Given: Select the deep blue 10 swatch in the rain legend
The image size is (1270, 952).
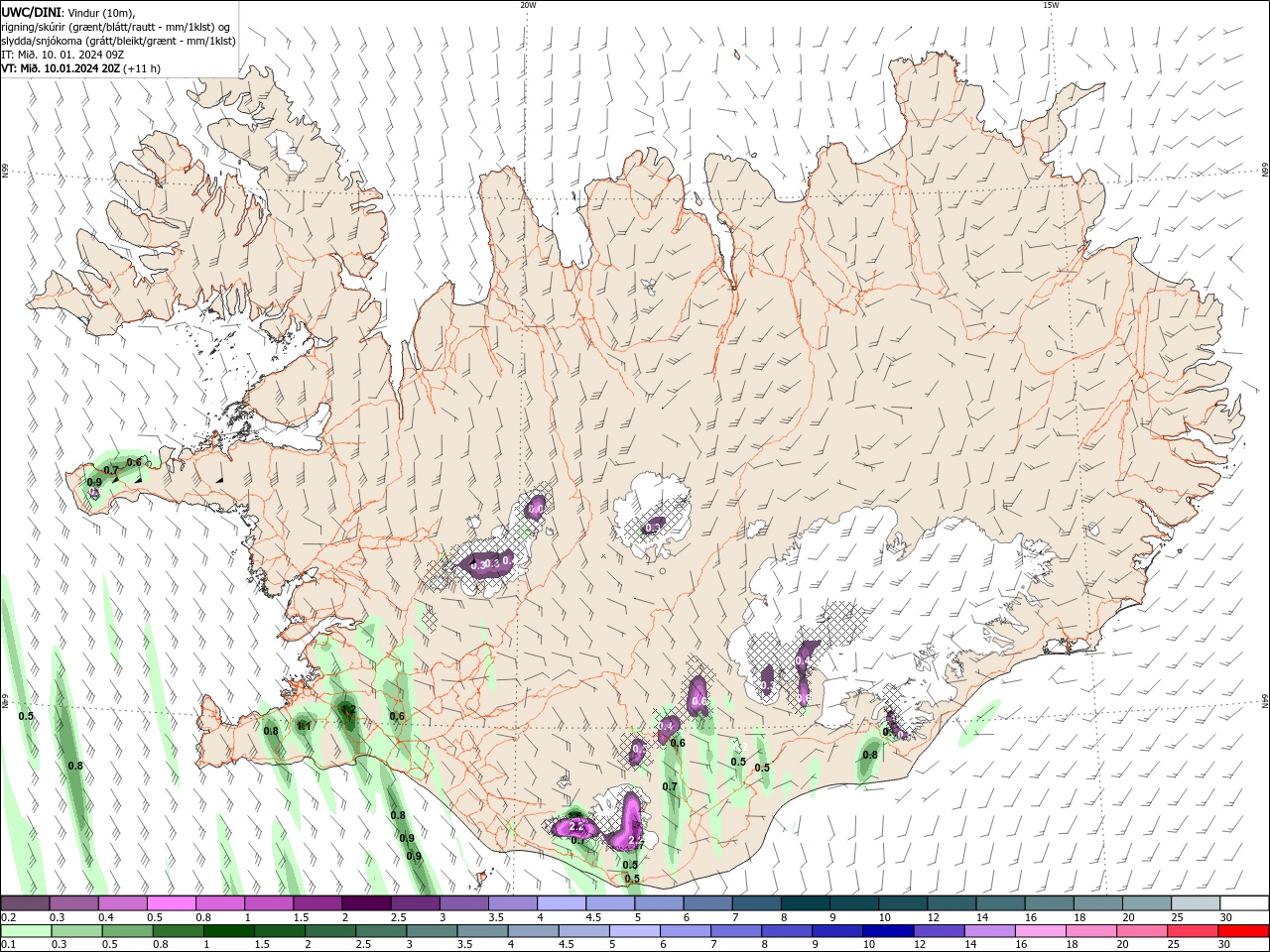Looking at the screenshot, I should click(x=888, y=930).
